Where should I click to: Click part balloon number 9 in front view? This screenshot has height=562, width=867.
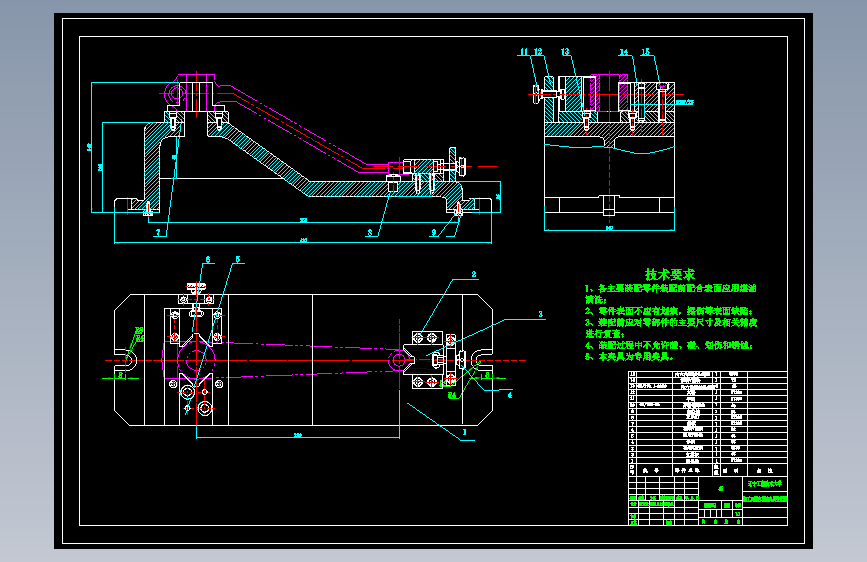(434, 233)
